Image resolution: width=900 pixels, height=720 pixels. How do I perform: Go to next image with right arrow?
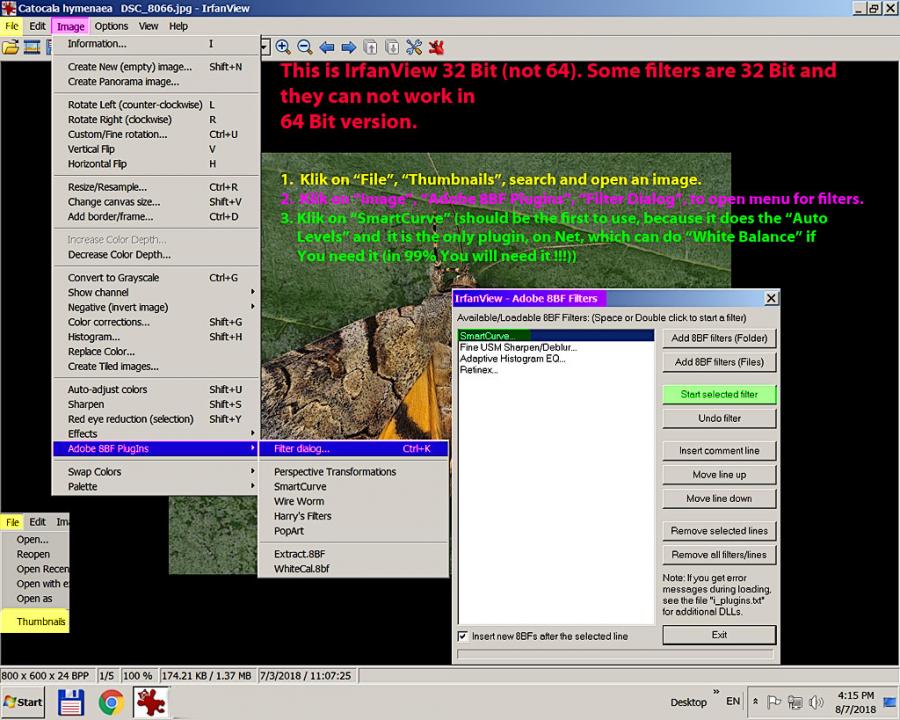click(348, 47)
